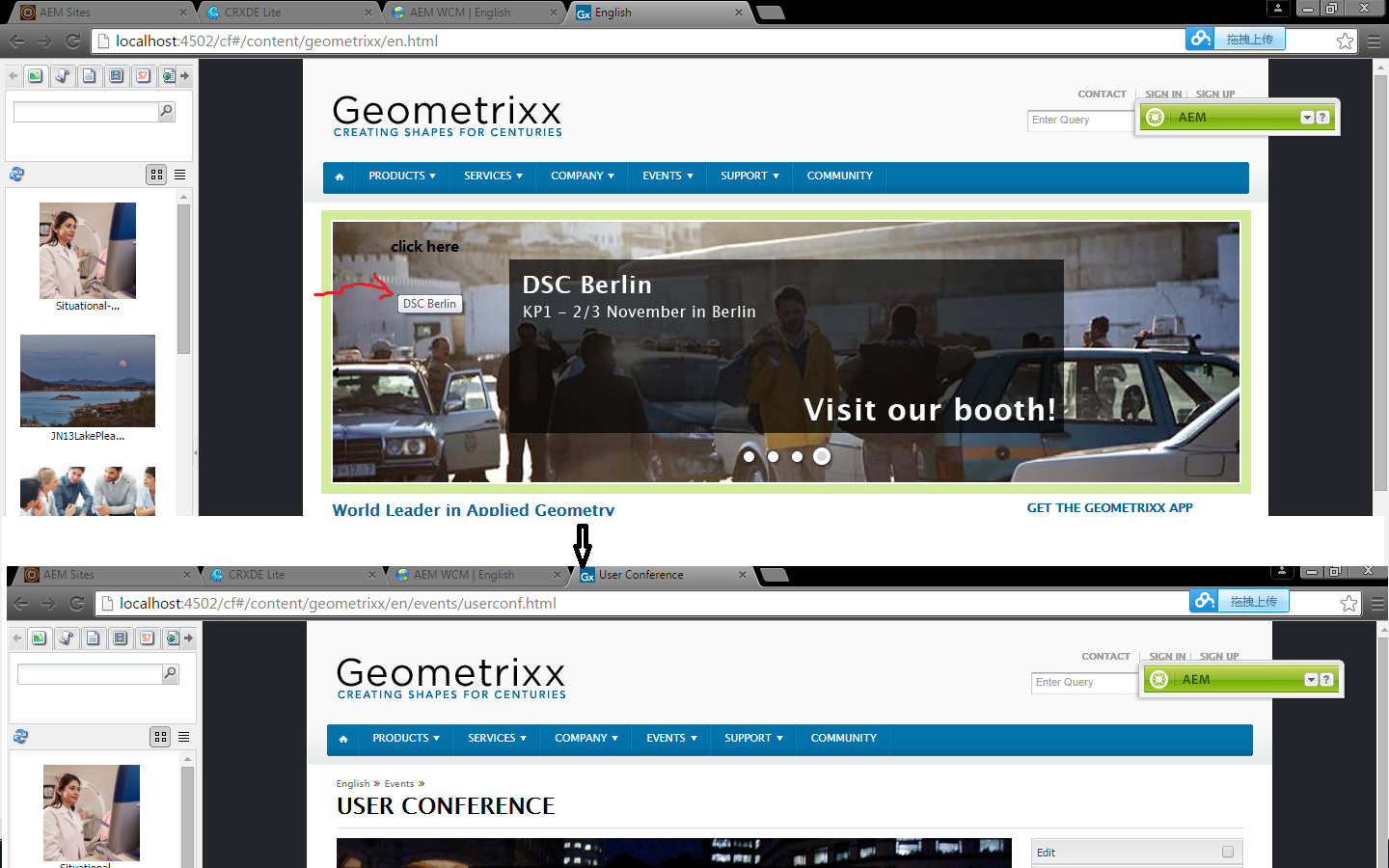Switch to AEM Sites tab in English window
This screenshot has width=1389, height=868.
(x=101, y=13)
